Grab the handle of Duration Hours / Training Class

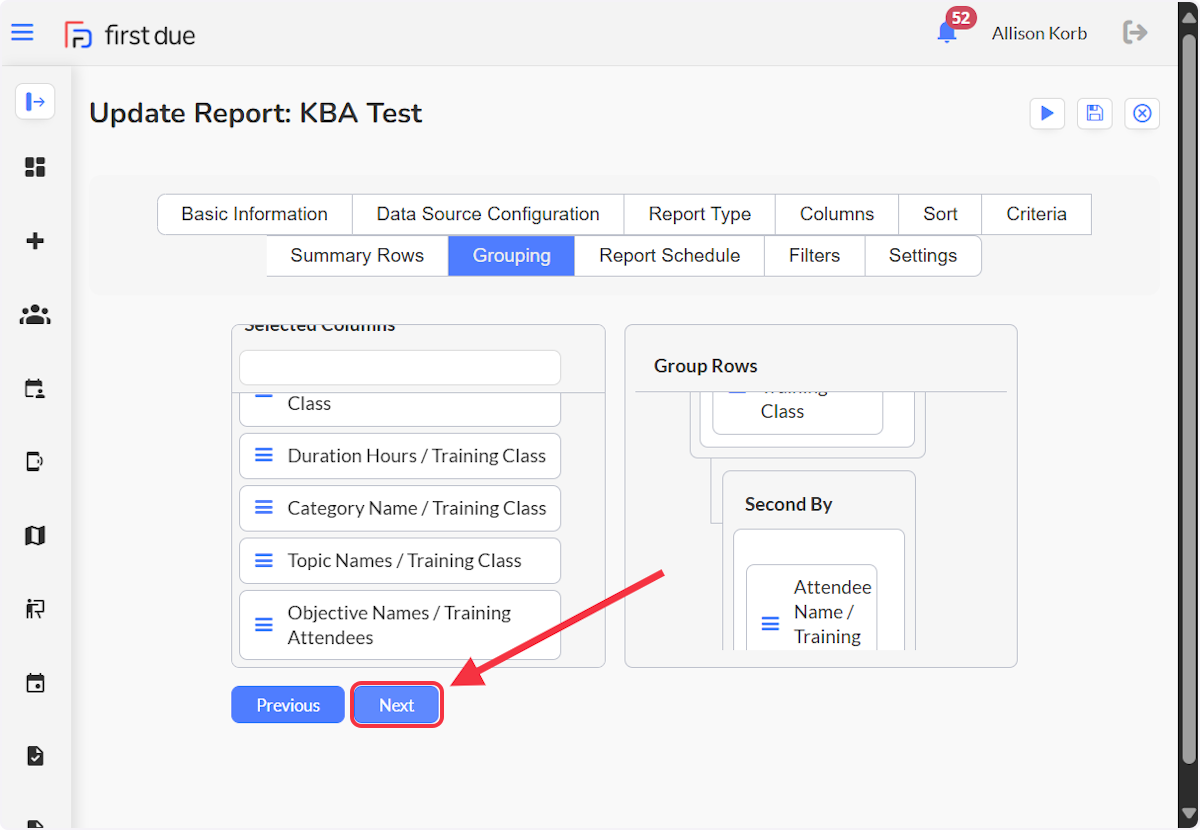264,456
